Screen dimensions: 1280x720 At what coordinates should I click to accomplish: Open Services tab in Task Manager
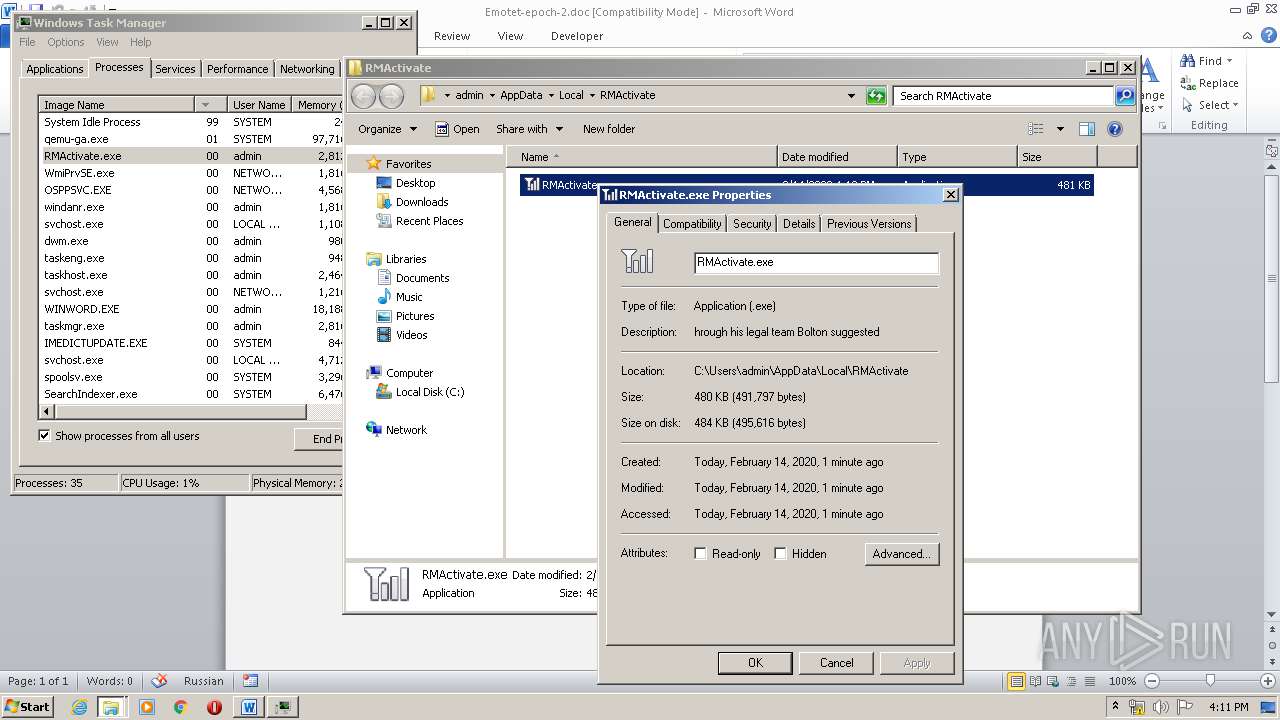click(175, 69)
